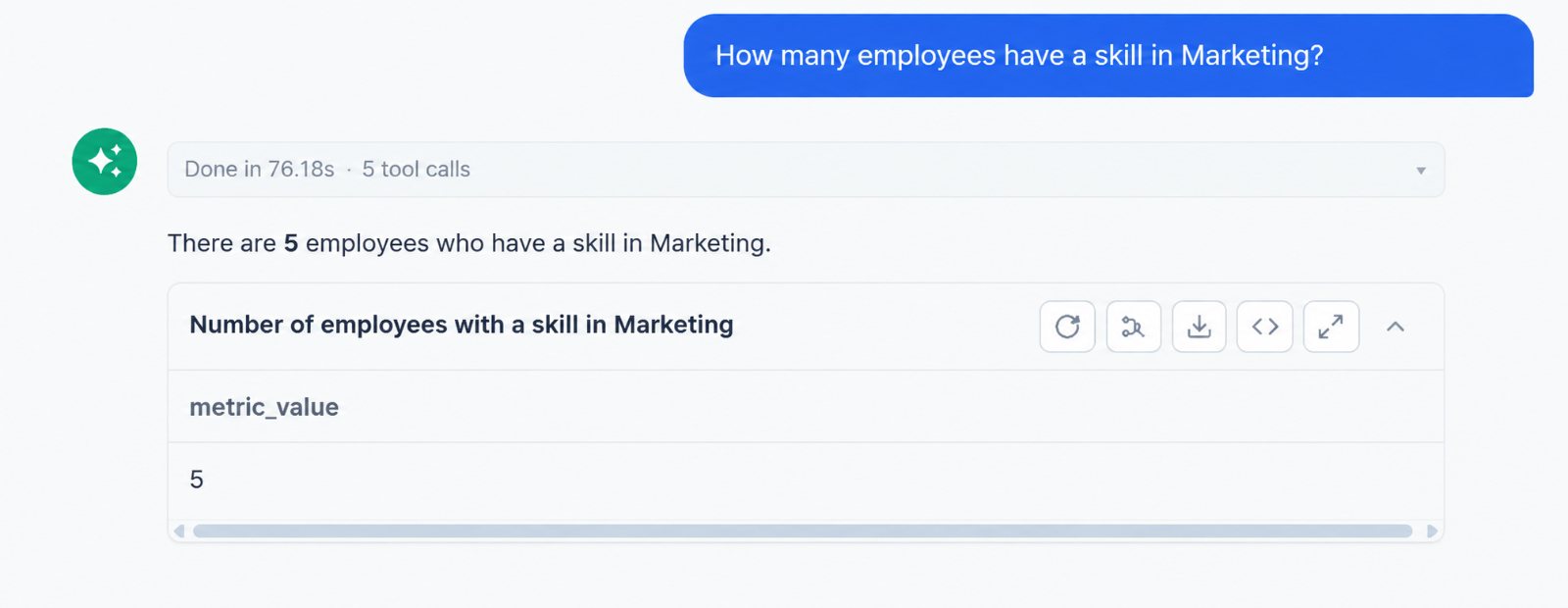Expand the "Done in 76.18s" tool calls dropdown
Screen dimensions: 1568x608
[x=806, y=170]
